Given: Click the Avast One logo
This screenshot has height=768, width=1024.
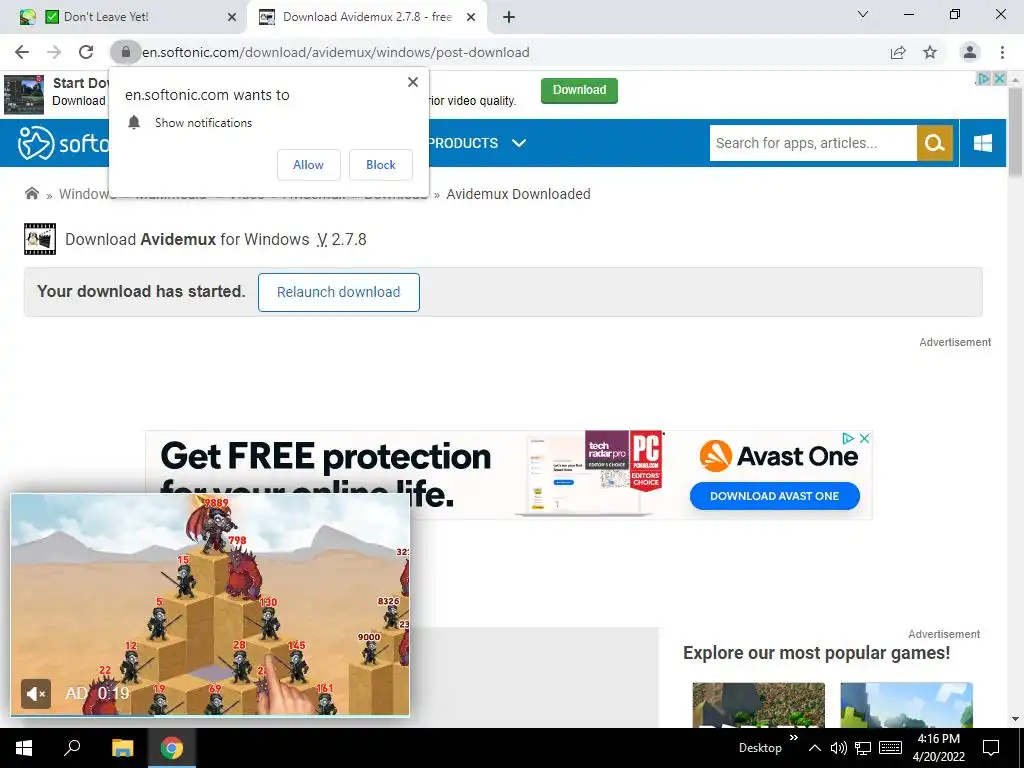Looking at the screenshot, I should 778,455.
